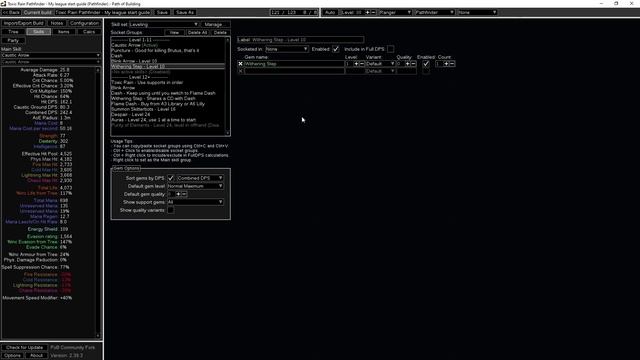640x360 pixels.
Task: Click the Delete socket group button
Action: pos(220,32)
